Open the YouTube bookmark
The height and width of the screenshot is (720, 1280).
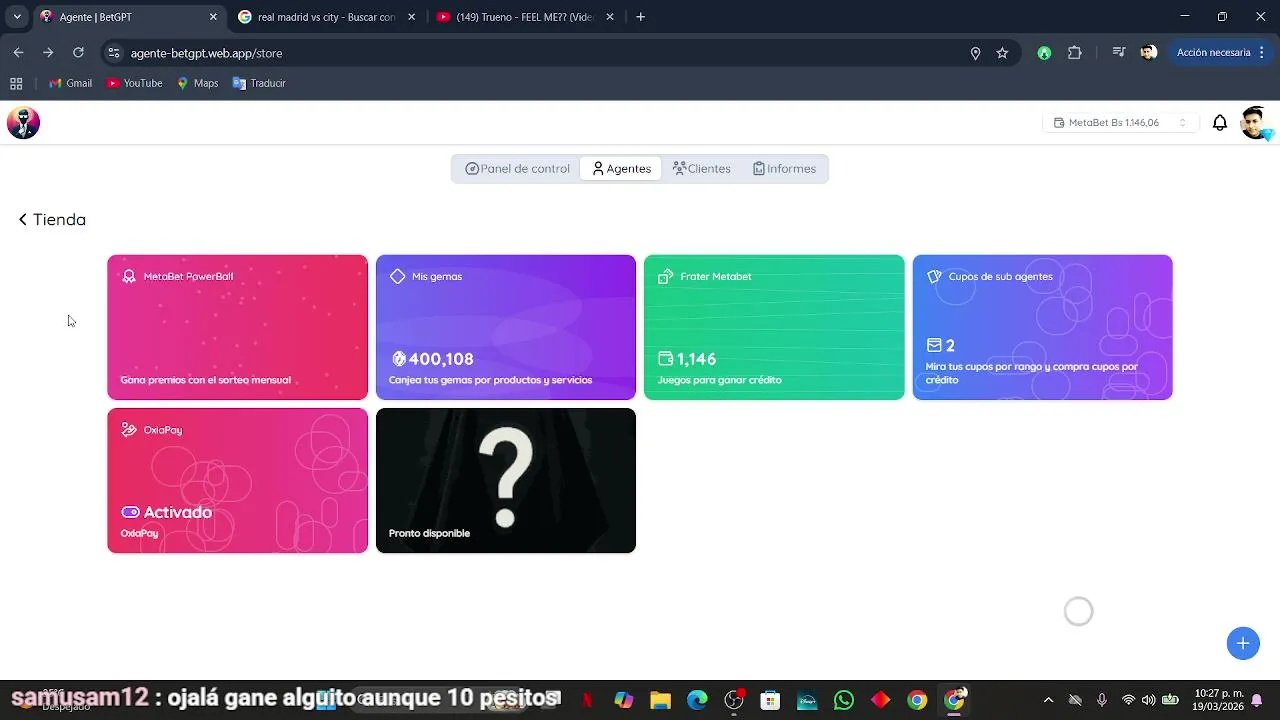(x=134, y=83)
